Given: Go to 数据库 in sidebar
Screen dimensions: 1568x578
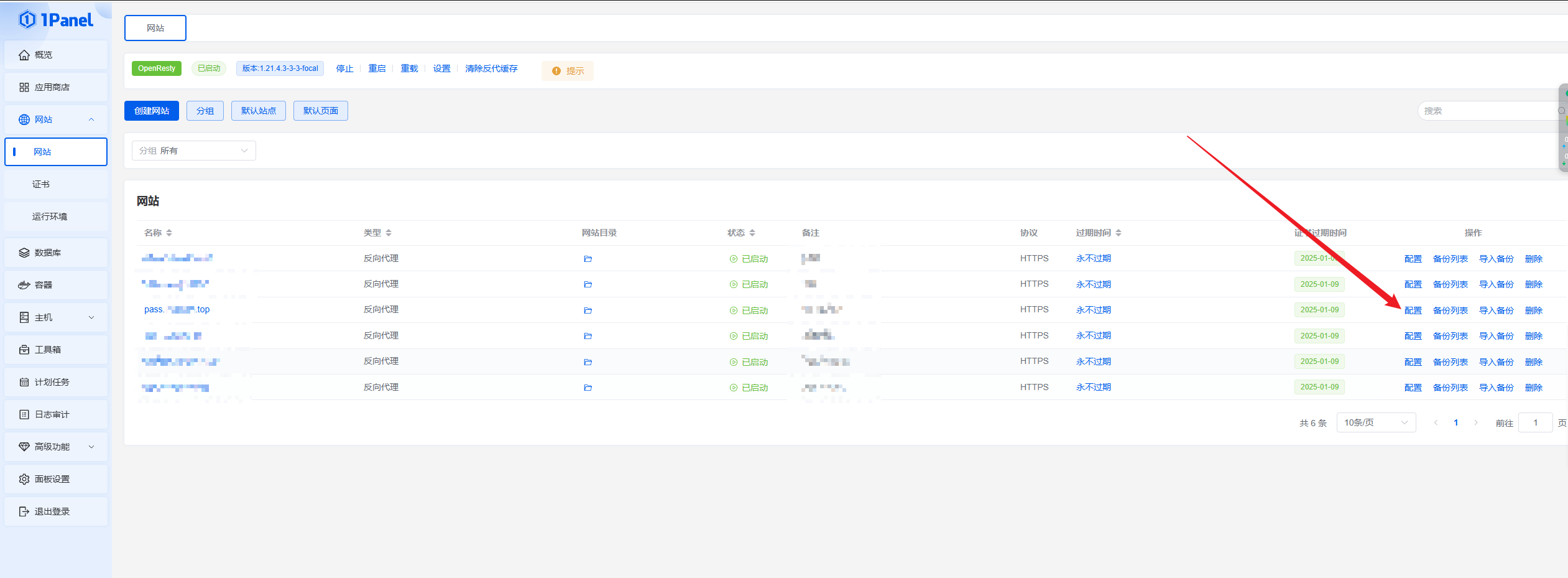Looking at the screenshot, I should point(48,253).
